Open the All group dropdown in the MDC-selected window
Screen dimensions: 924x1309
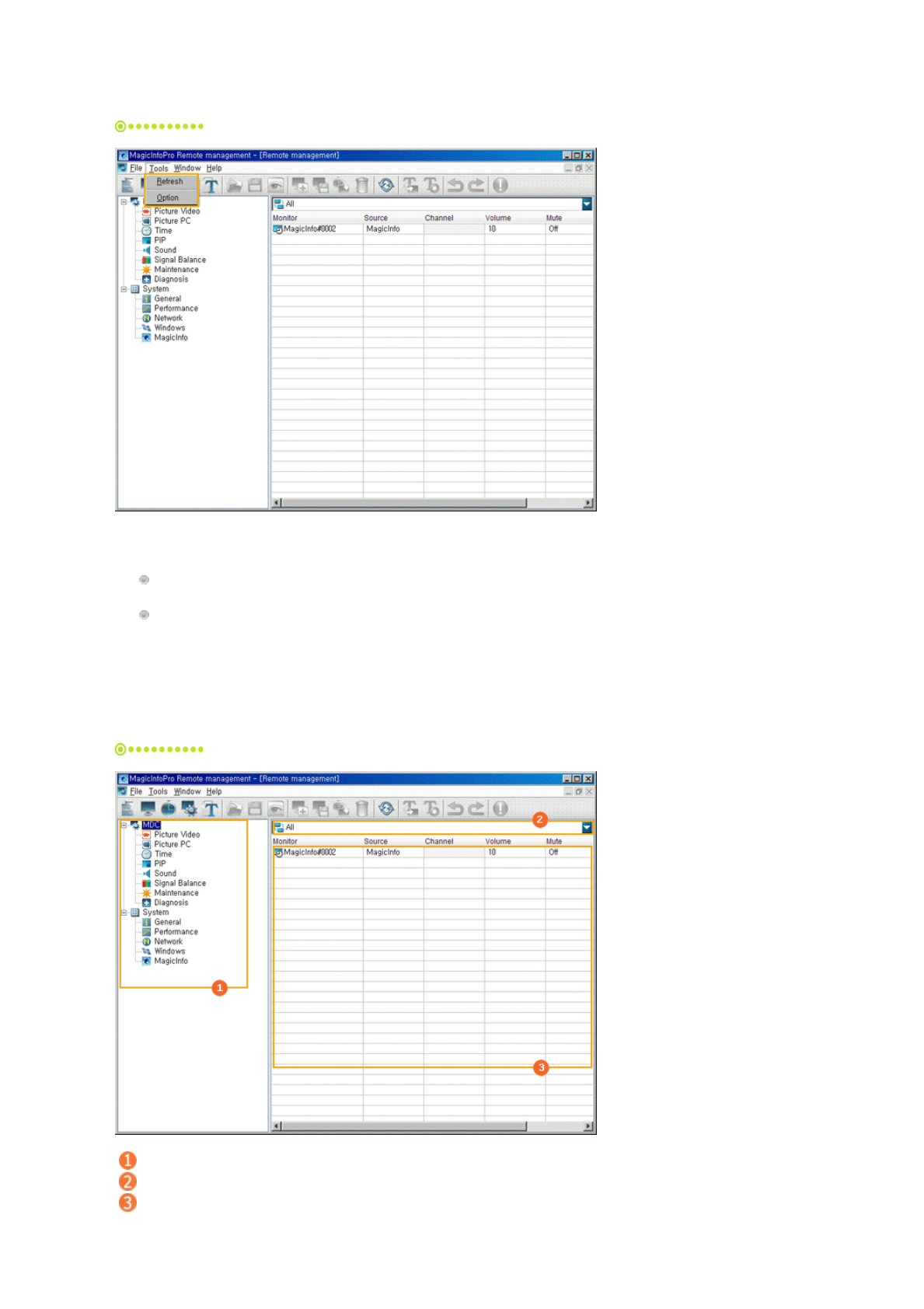click(587, 827)
